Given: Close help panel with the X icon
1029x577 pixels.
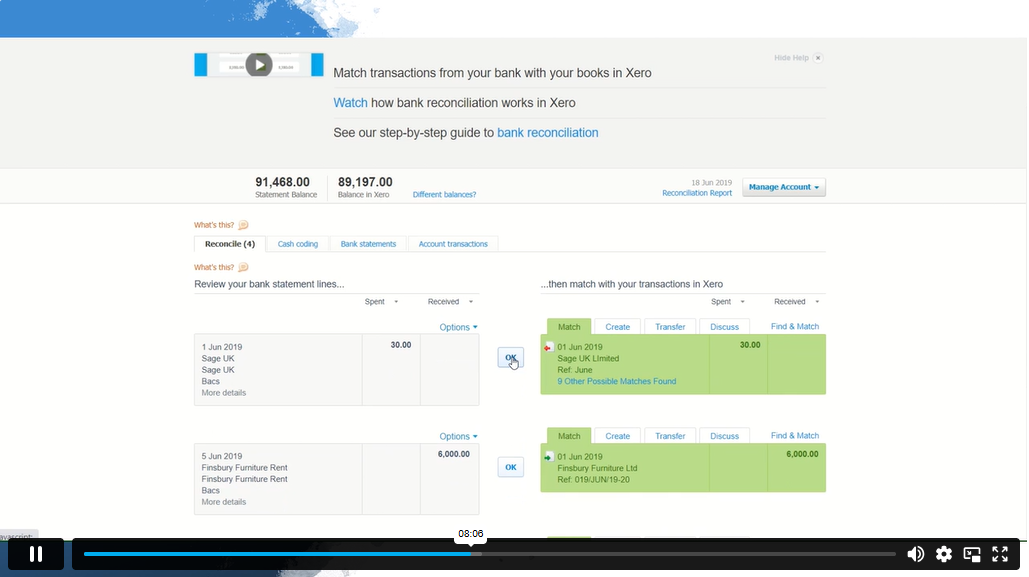Looking at the screenshot, I should (x=818, y=58).
